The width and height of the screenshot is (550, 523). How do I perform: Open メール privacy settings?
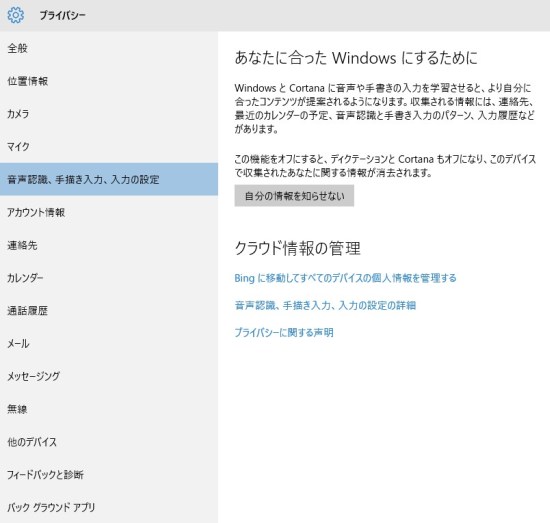(109, 343)
